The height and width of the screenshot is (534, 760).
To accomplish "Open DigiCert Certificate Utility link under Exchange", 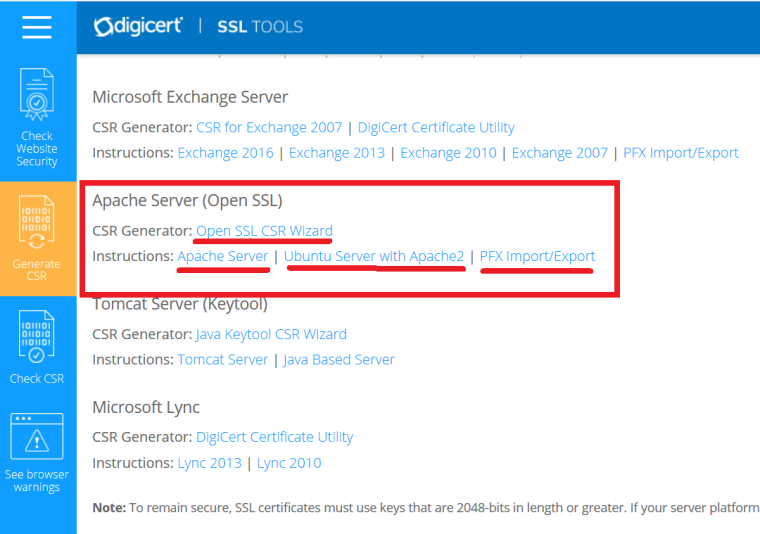I will [x=436, y=127].
